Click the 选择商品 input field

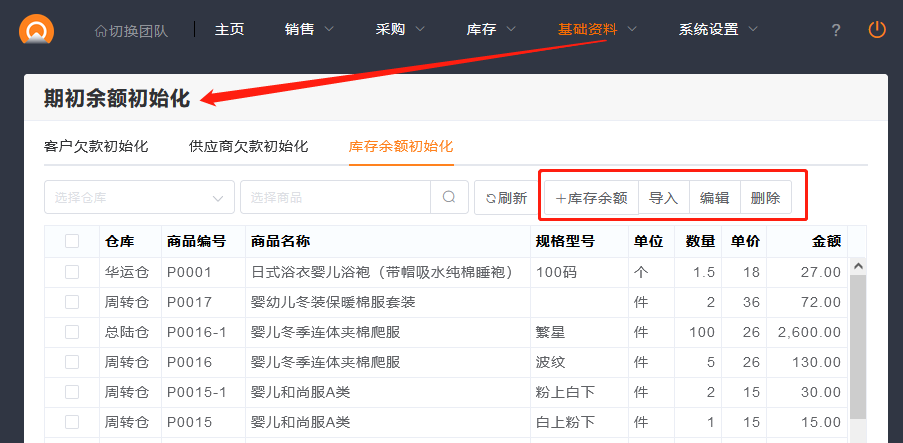tap(335, 197)
